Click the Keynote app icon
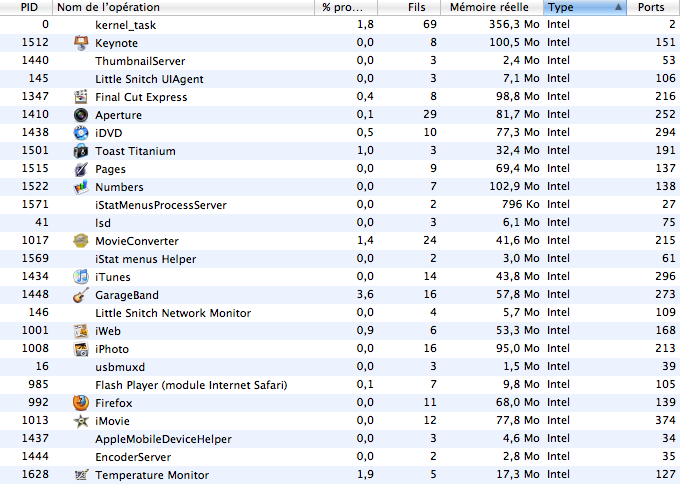 click(81, 43)
